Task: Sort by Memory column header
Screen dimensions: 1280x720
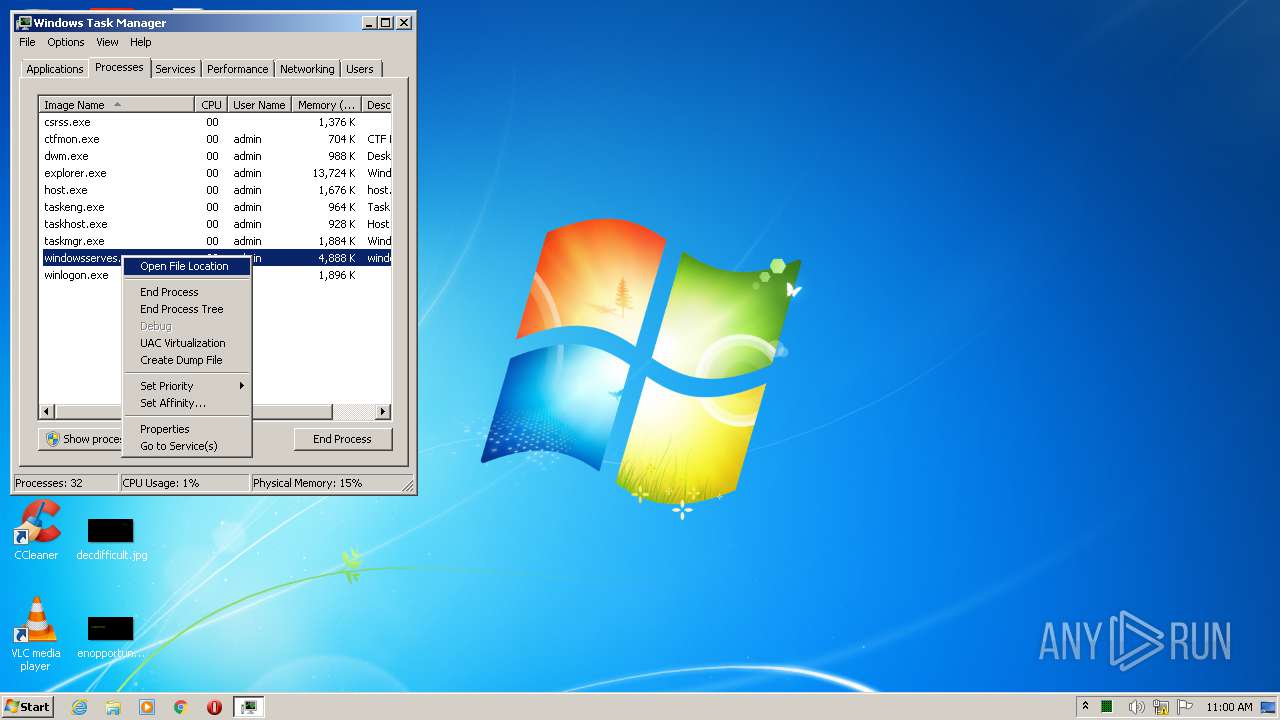Action: 326,105
